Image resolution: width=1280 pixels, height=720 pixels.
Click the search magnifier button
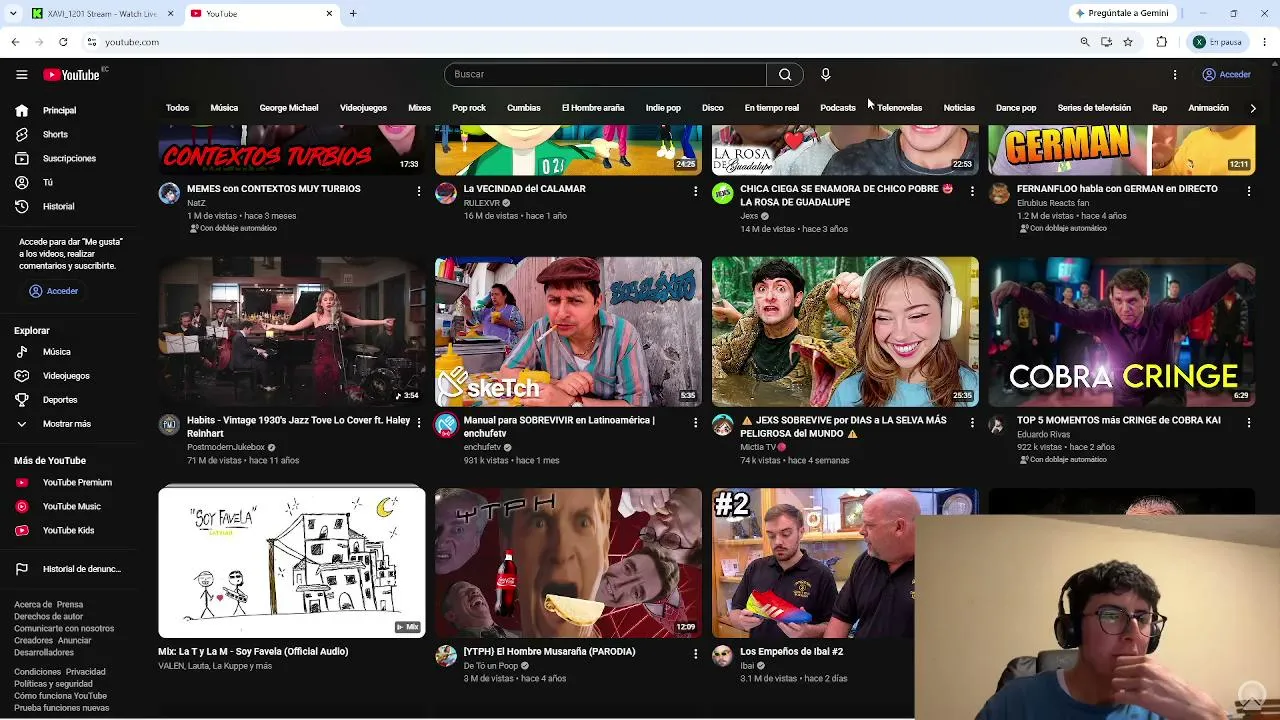(x=785, y=74)
